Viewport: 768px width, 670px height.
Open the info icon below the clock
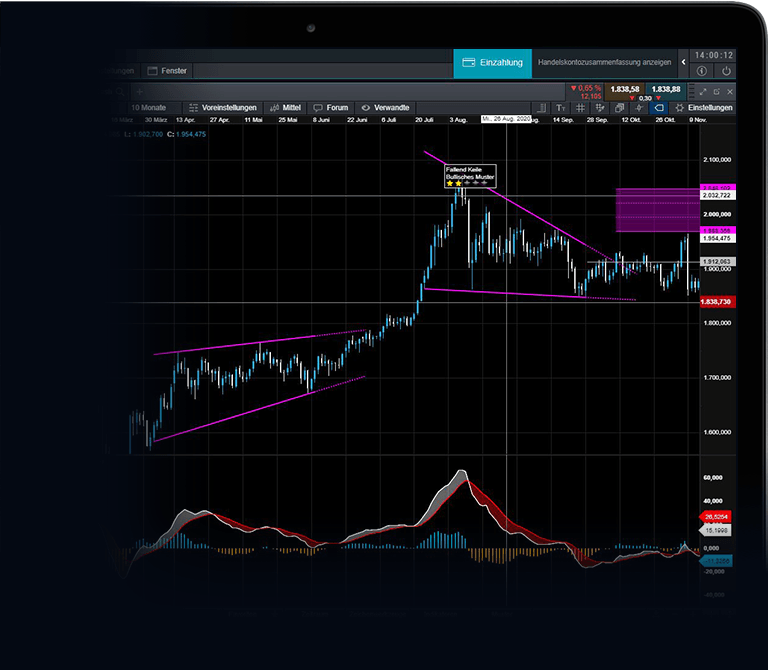point(702,71)
